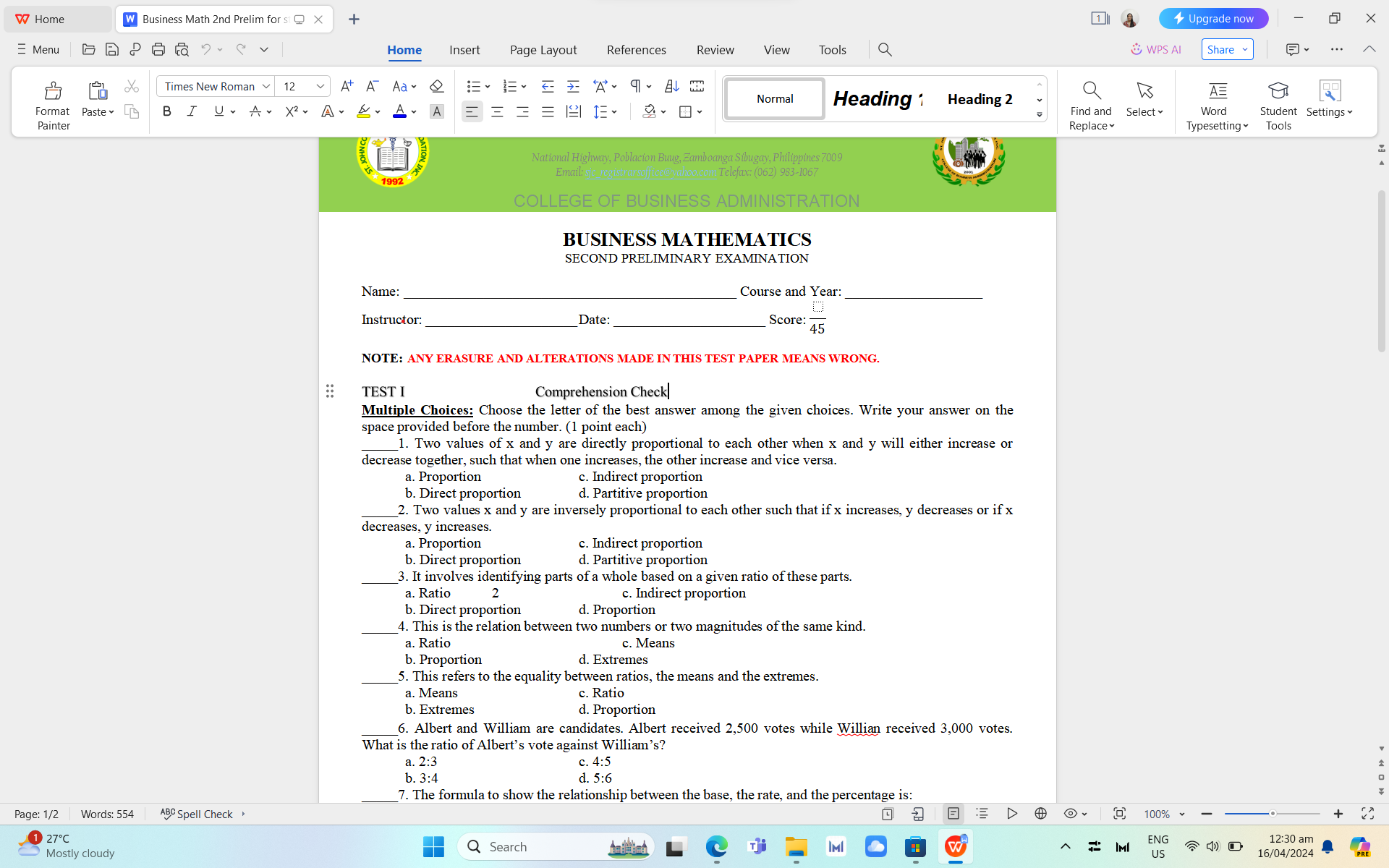Expand the font size 12 dropdown
Screen dimensions: 1389x868
[320, 86]
